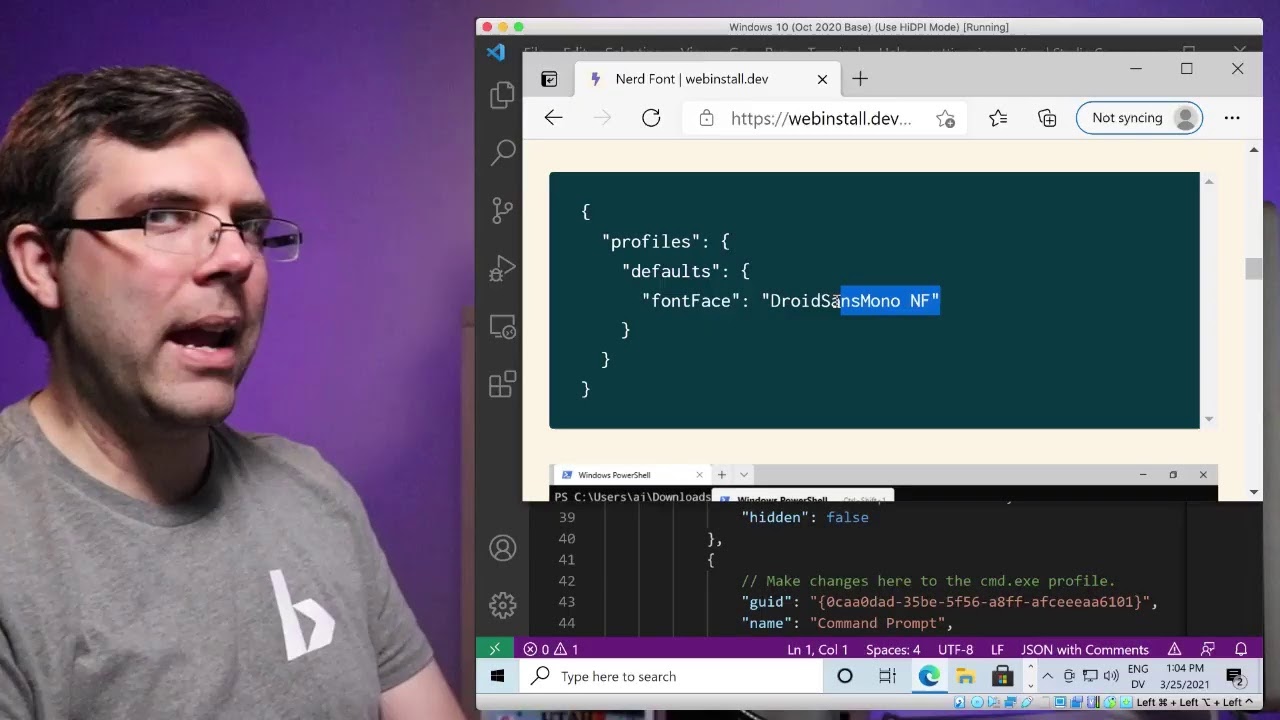This screenshot has height=720, width=1280.
Task: Click the Not syncing profile button
Action: [x=1139, y=118]
